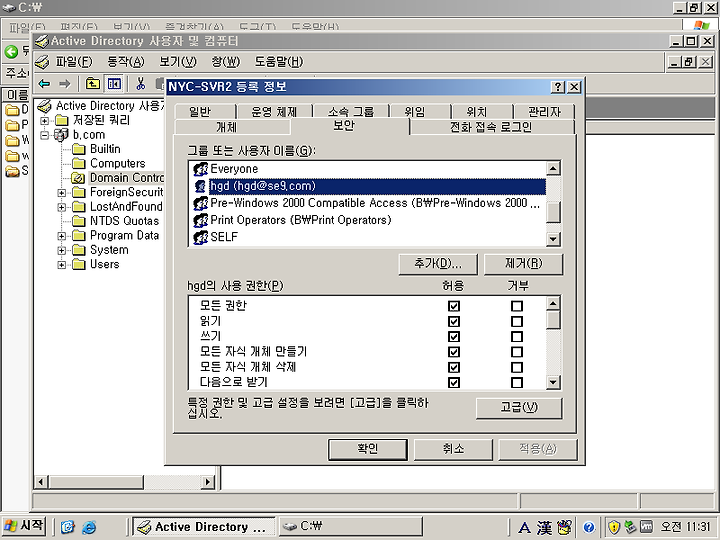Go up one level folder icon

[x=93, y=84]
